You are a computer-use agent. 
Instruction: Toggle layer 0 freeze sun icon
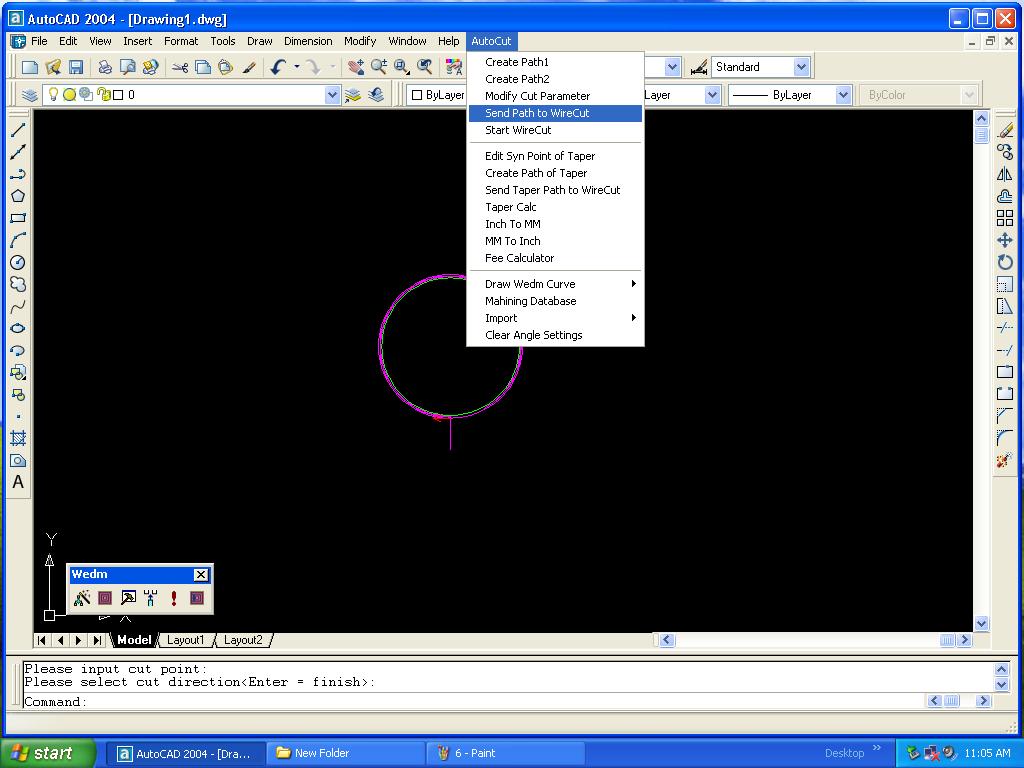[x=69, y=95]
